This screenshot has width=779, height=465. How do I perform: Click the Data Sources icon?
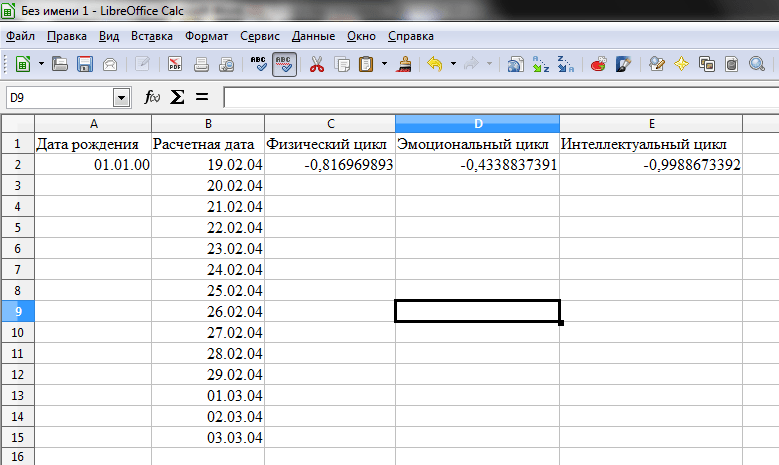coord(731,64)
